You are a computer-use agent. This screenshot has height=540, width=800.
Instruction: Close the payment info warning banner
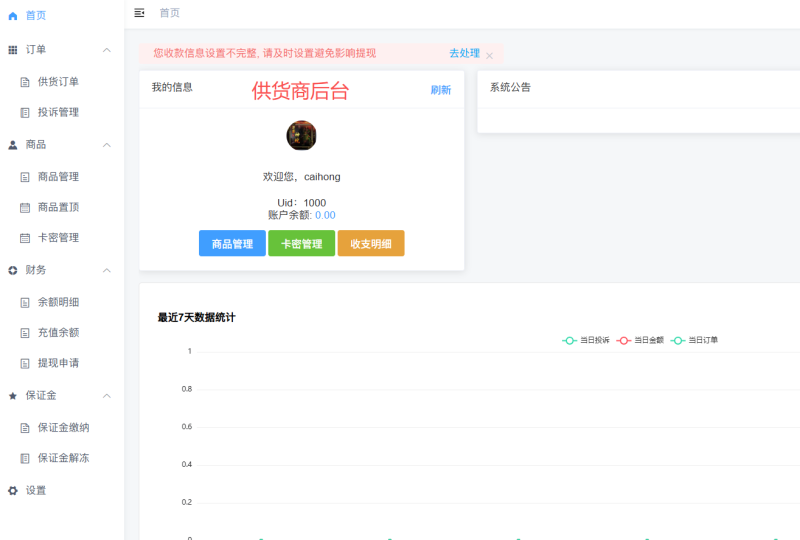click(x=489, y=56)
